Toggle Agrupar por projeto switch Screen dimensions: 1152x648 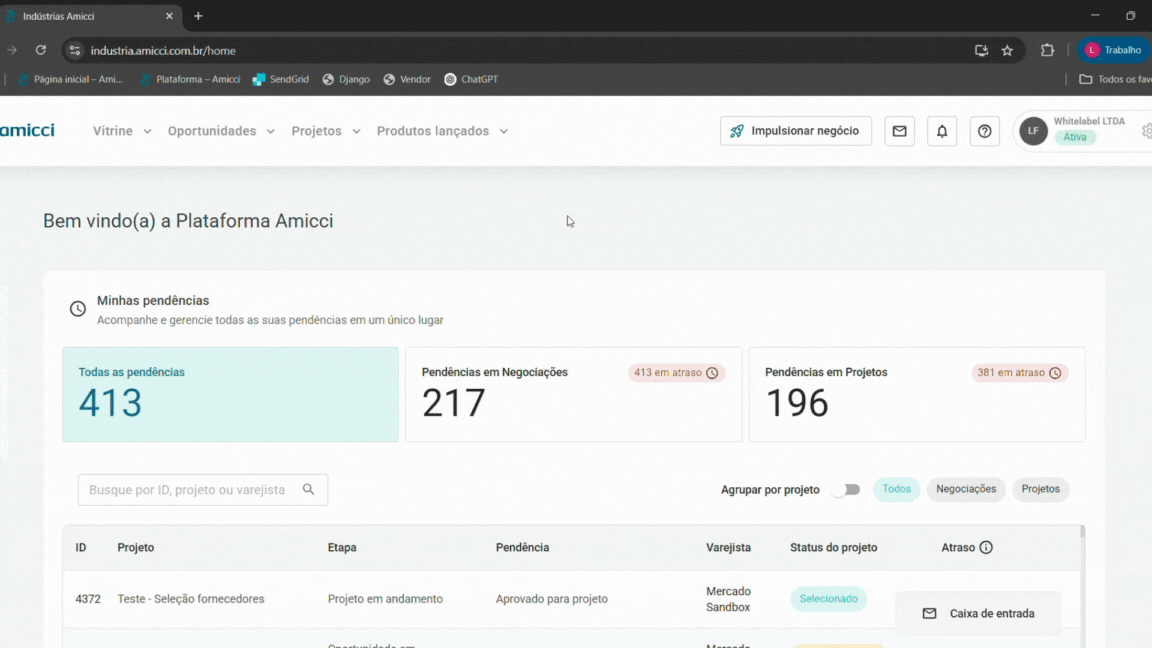(x=847, y=490)
